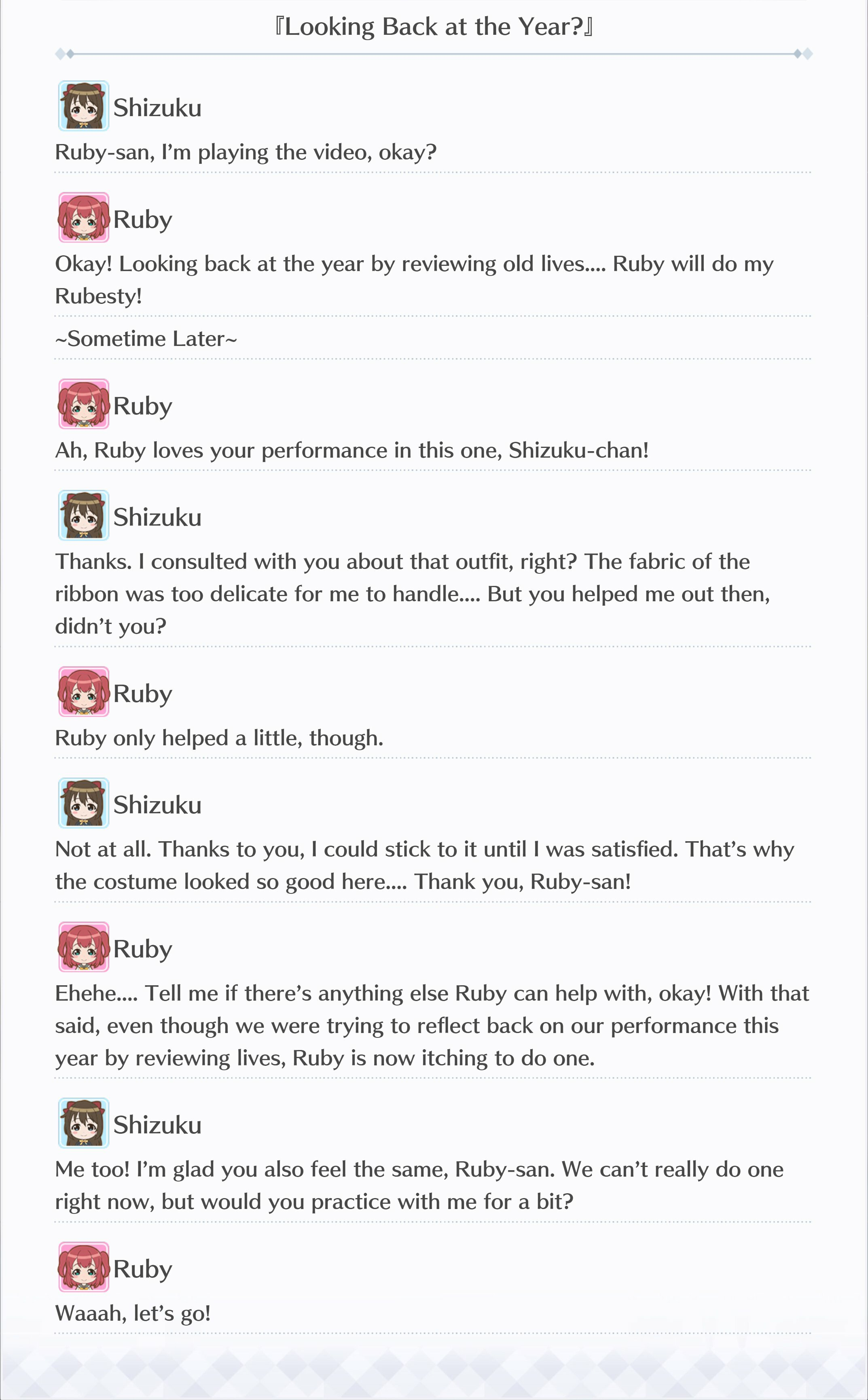868x1400 pixels.
Task: Click the Ruby name label in the last message
Action: (x=142, y=1270)
